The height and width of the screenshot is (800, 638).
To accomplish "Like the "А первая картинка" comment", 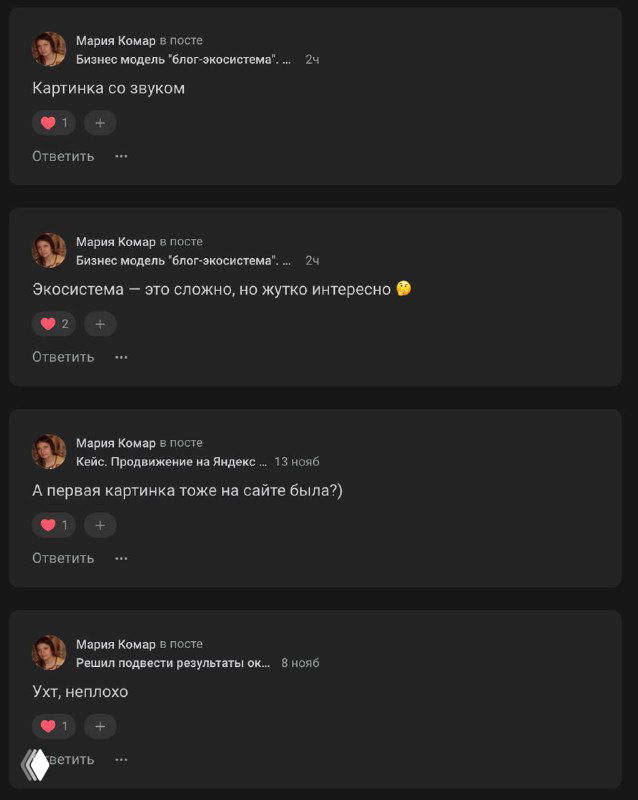I will (53, 525).
